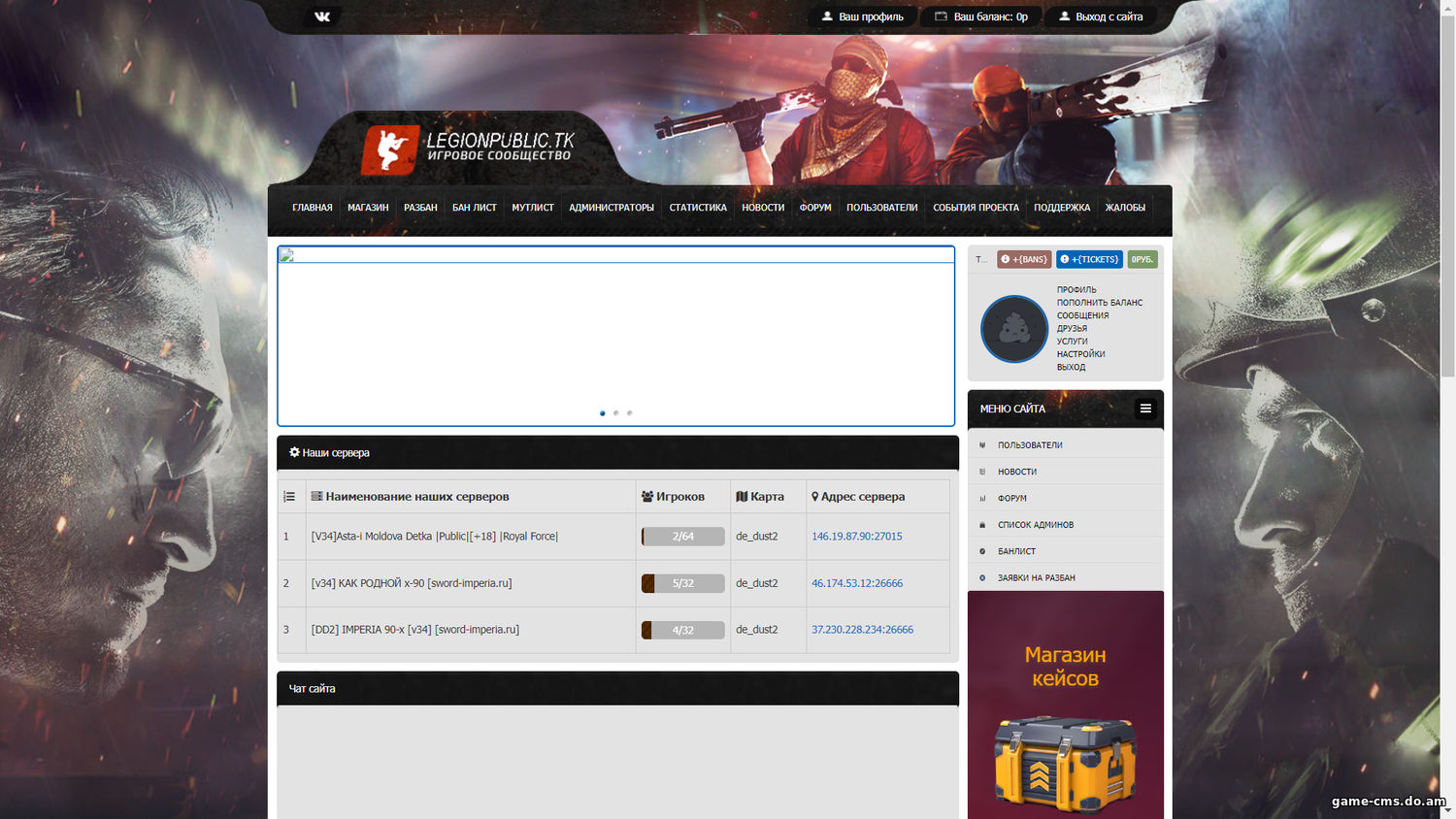This screenshot has width=1456, height=819.
Task: Open Услуги in user panel
Action: click(1072, 342)
